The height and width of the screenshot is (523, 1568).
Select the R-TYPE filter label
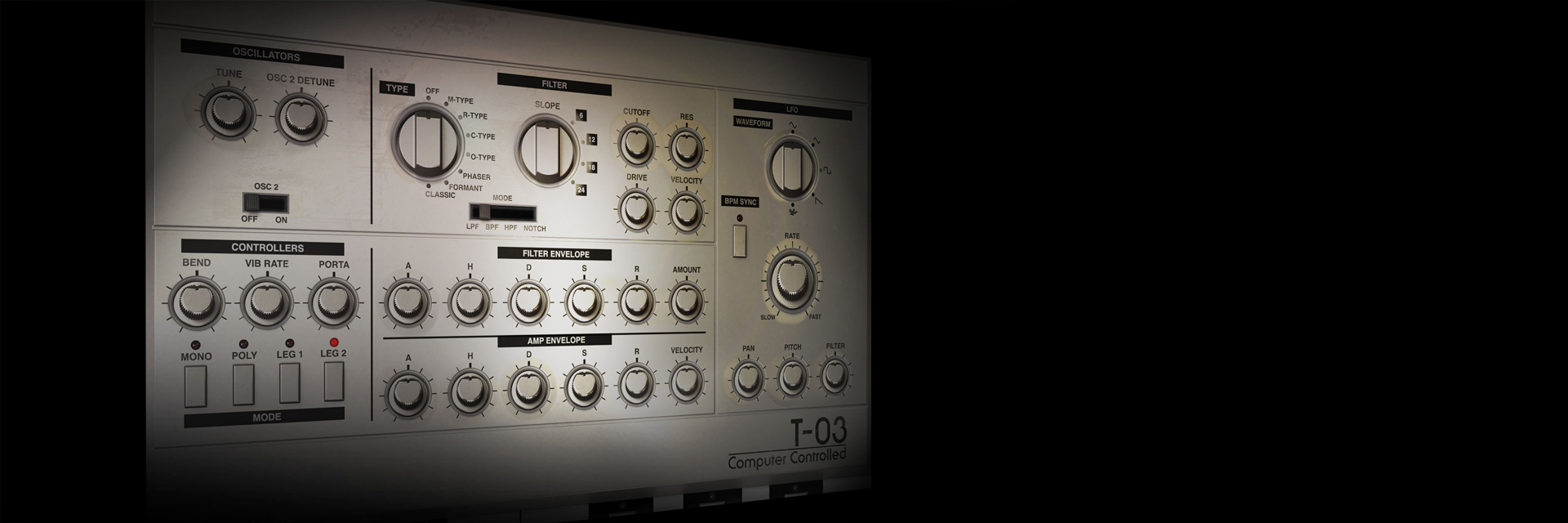pos(474,116)
